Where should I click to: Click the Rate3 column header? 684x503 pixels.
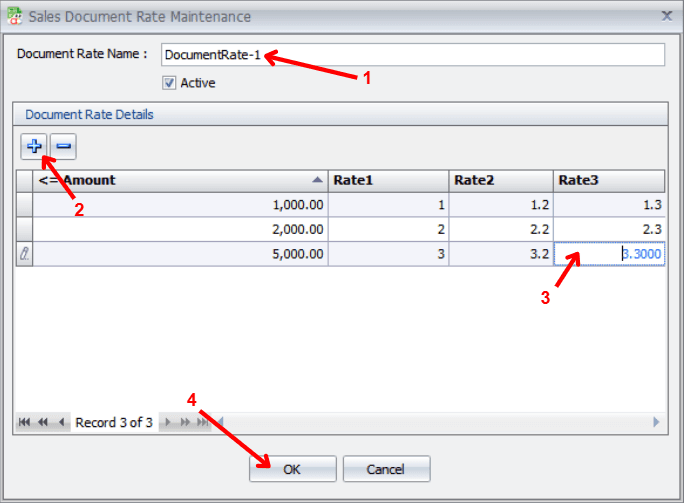(608, 180)
